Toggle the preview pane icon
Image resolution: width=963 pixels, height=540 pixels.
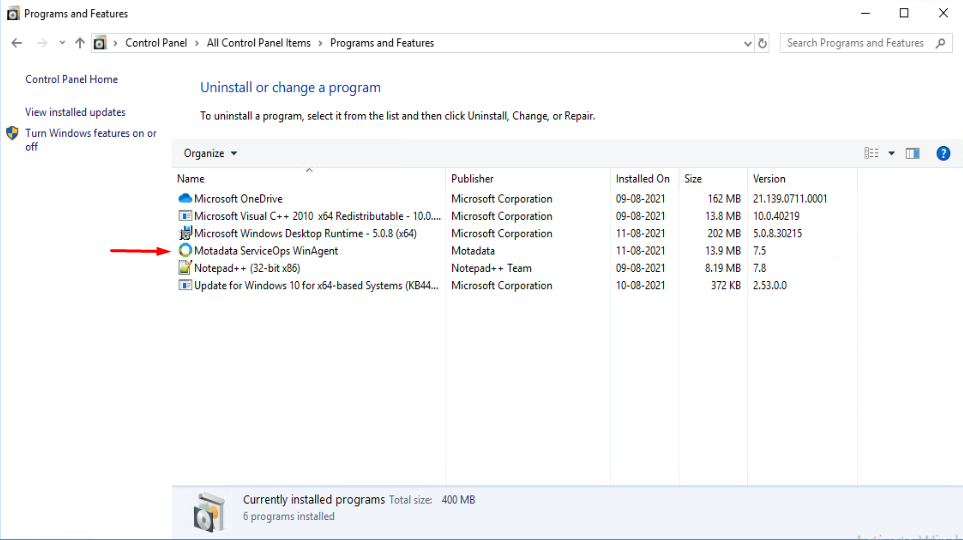[x=913, y=154]
